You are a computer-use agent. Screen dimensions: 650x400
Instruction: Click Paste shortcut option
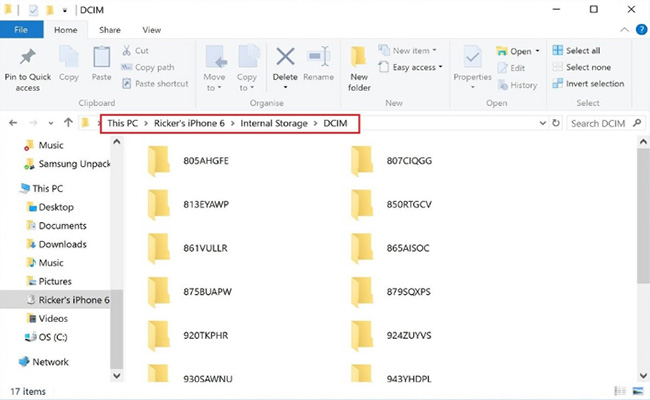[155, 84]
